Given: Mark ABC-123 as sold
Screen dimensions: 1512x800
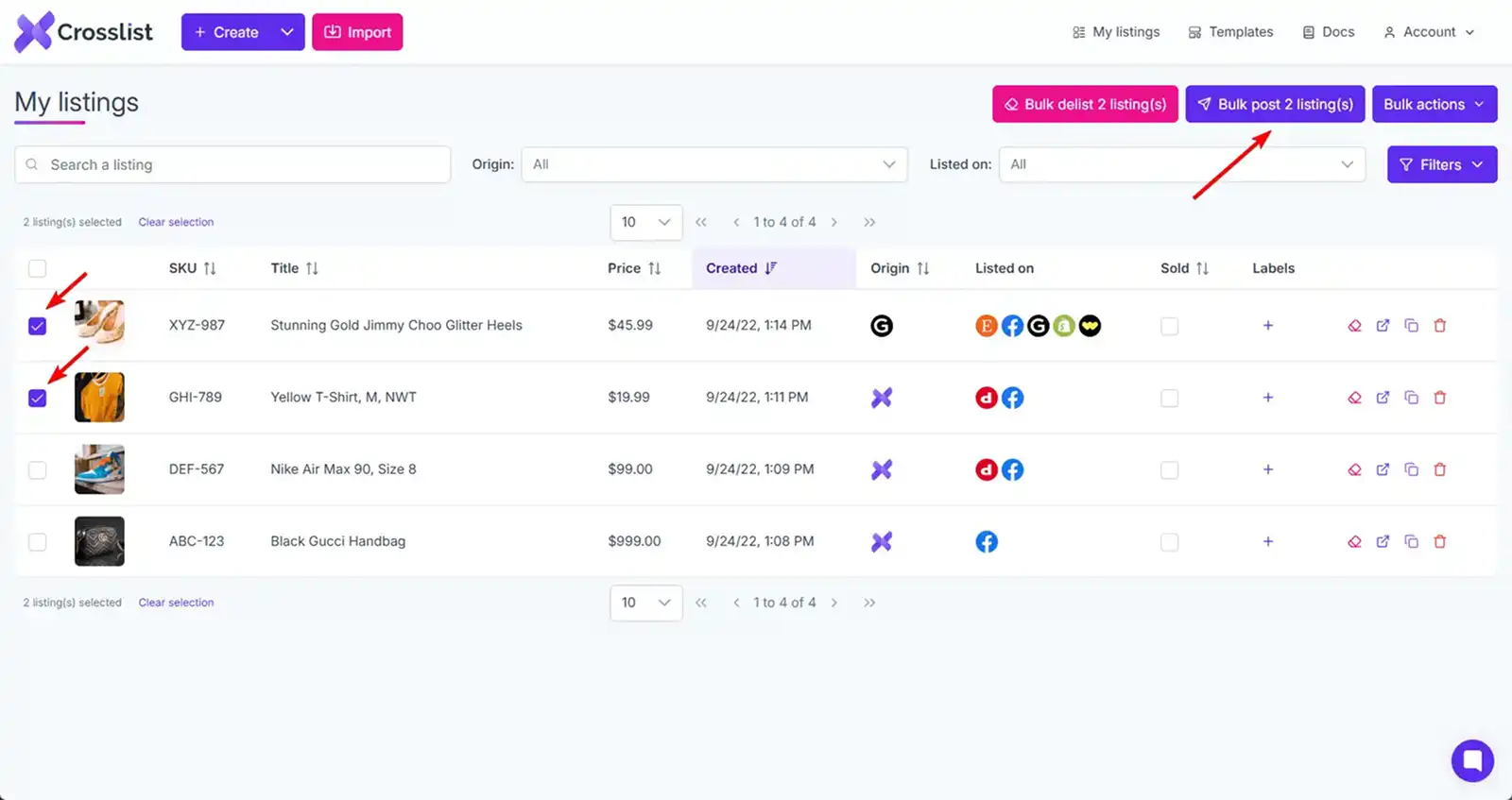Looking at the screenshot, I should tap(1169, 542).
